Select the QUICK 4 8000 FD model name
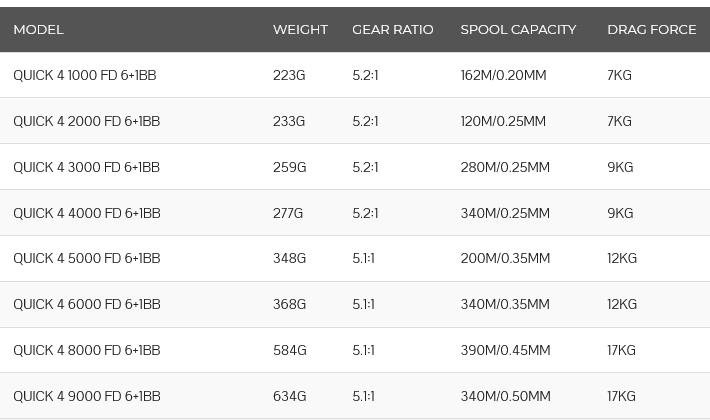The image size is (710, 420). pos(86,351)
